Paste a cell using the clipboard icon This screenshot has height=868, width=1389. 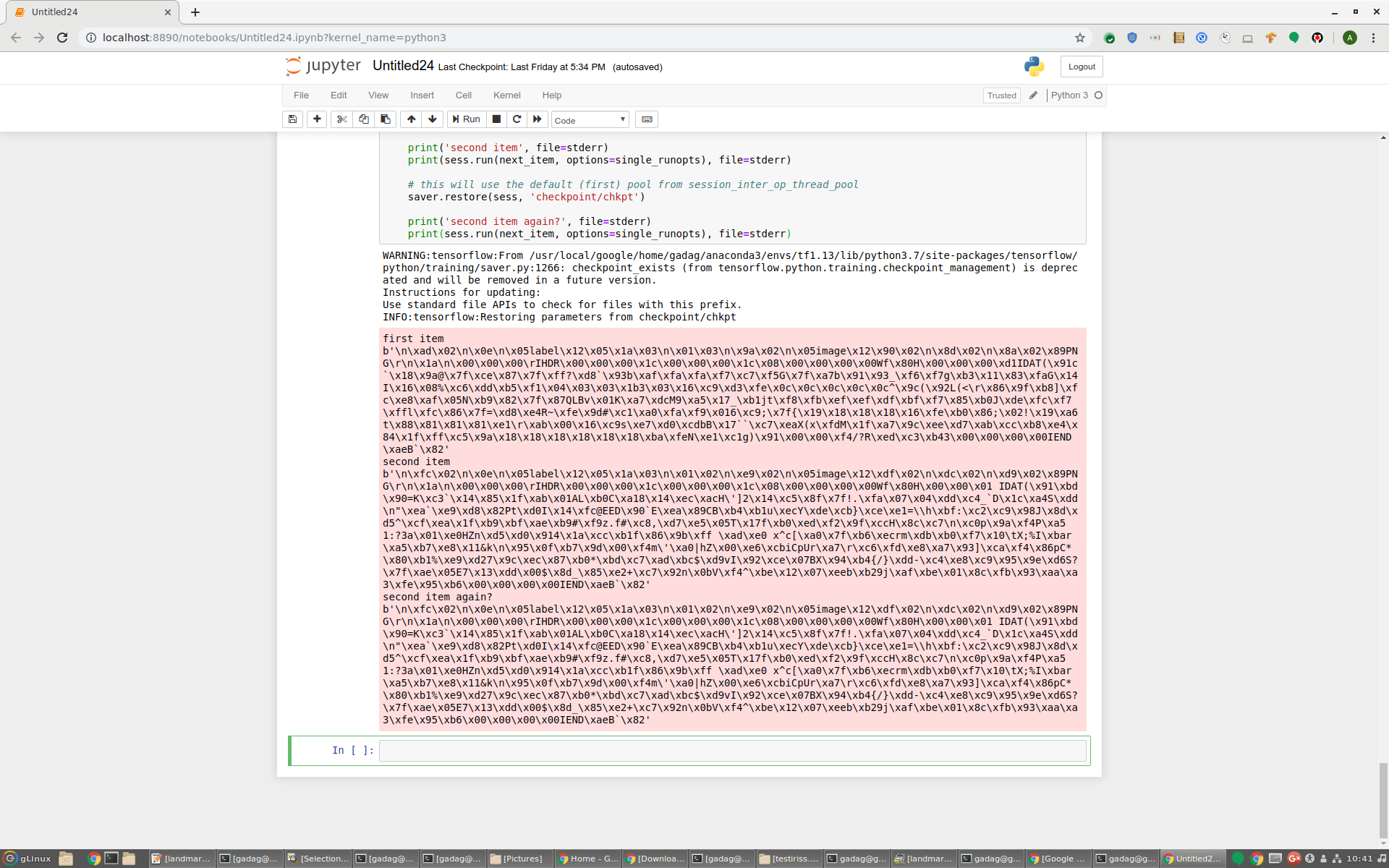tap(385, 119)
